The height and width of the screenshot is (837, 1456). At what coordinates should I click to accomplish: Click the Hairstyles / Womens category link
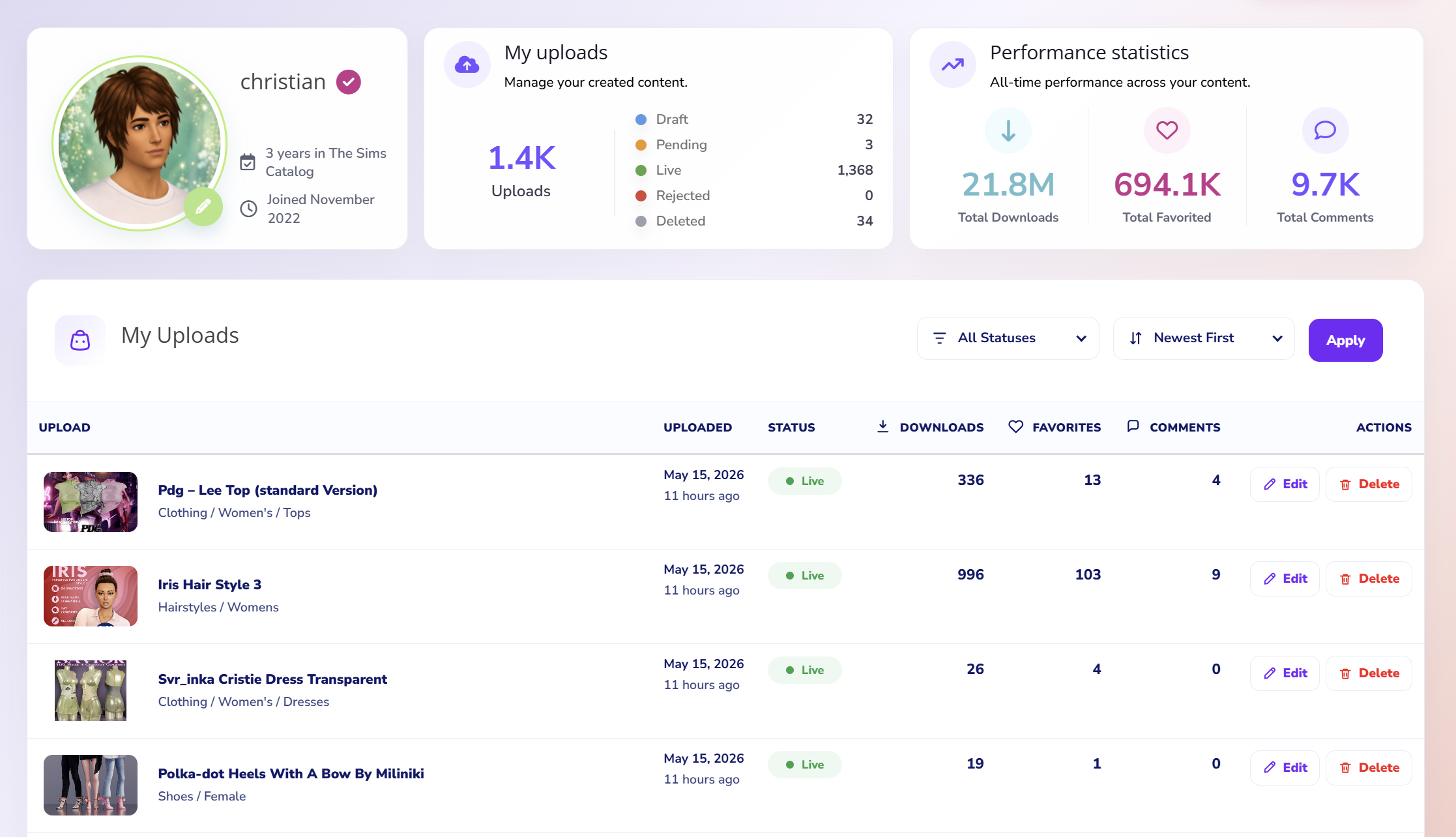coord(218,607)
